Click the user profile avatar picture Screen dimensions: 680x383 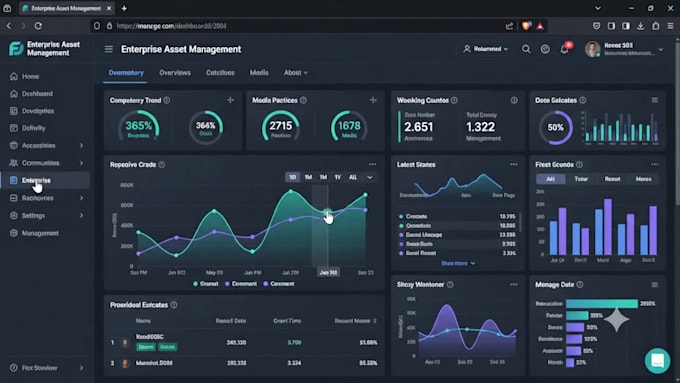pyautogui.click(x=592, y=49)
